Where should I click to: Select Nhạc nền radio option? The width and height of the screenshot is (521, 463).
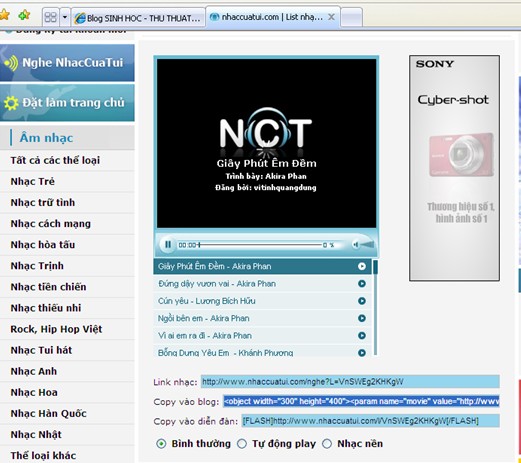coord(327,444)
